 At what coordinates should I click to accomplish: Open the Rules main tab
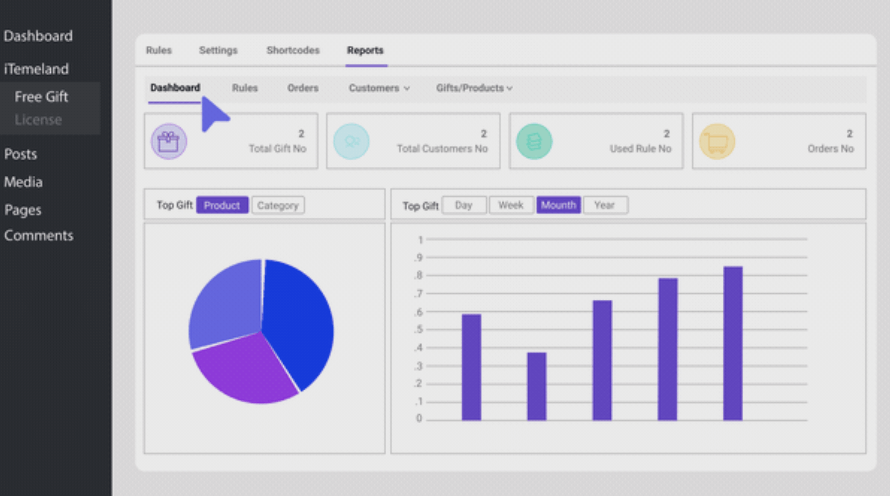158,50
